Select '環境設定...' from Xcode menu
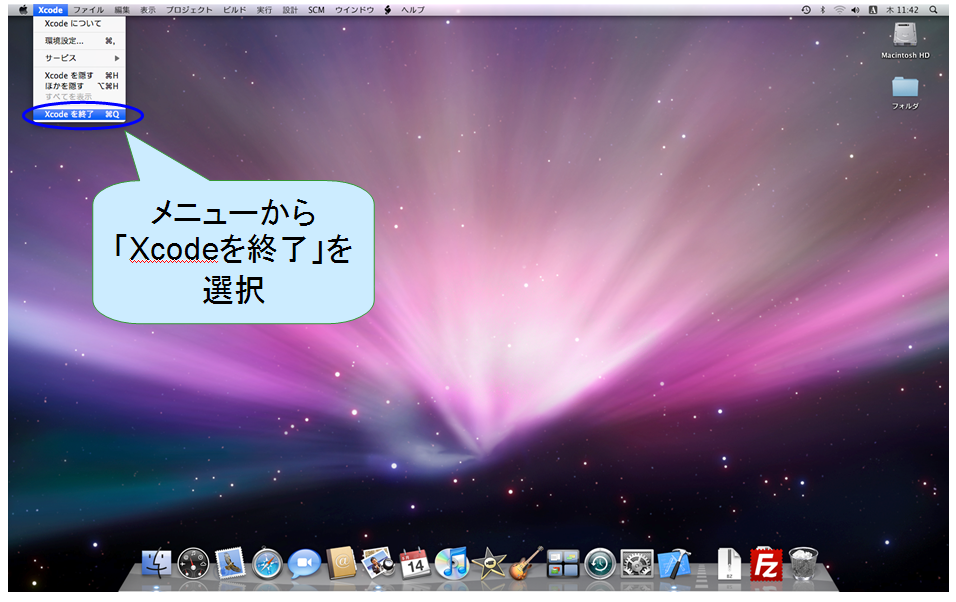 click(x=79, y=41)
